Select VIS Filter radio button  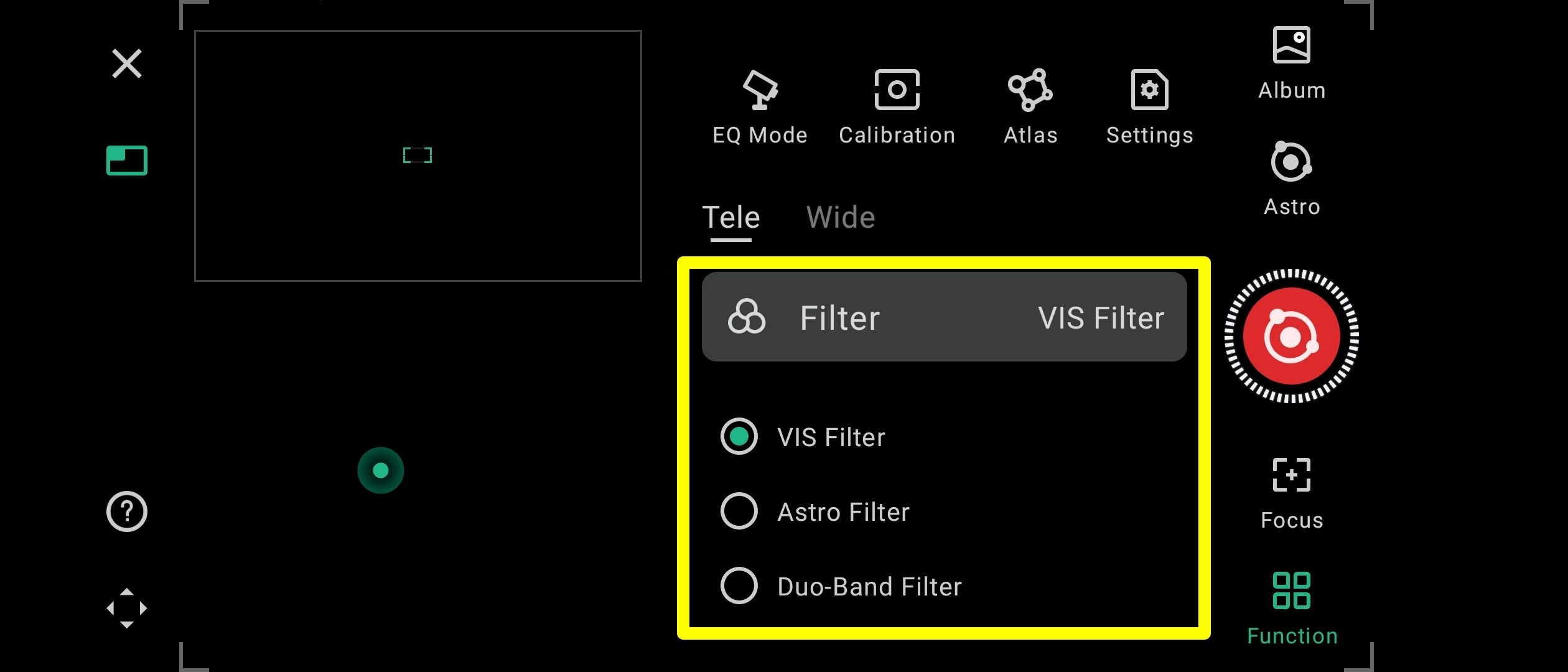click(x=738, y=436)
